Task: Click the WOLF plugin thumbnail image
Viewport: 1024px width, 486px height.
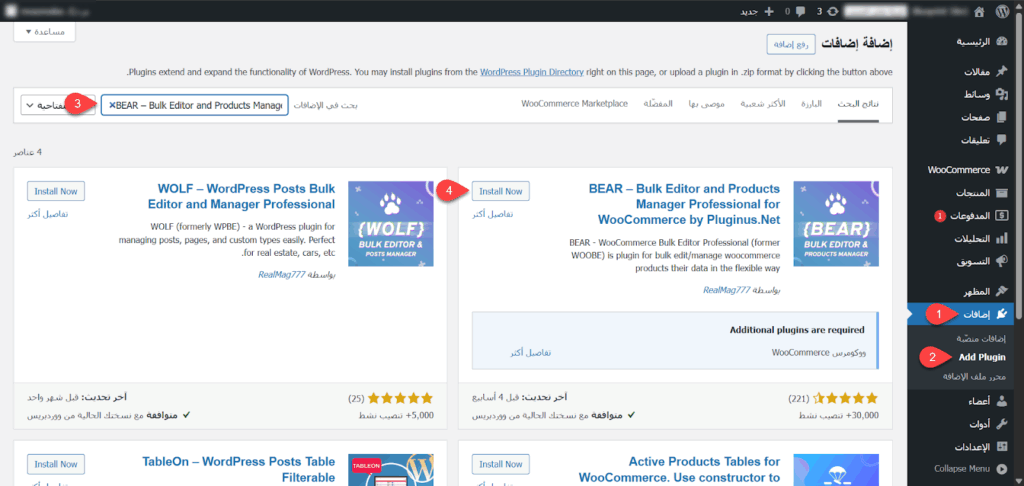Action: [x=391, y=224]
